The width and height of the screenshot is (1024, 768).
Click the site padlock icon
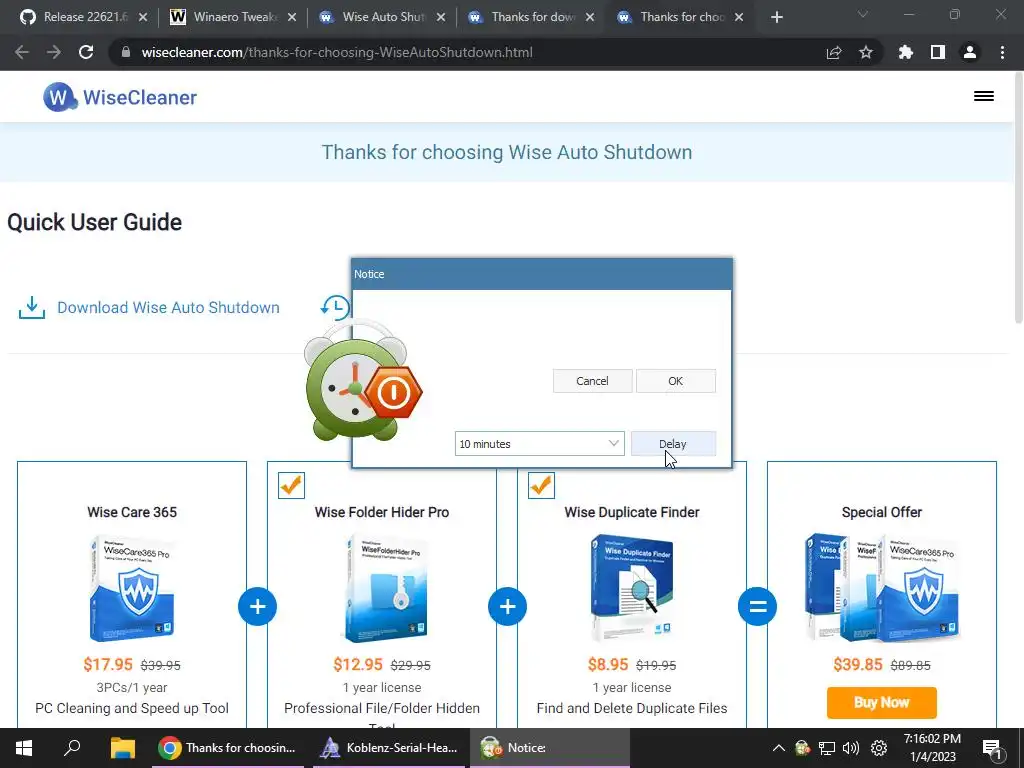[125, 52]
